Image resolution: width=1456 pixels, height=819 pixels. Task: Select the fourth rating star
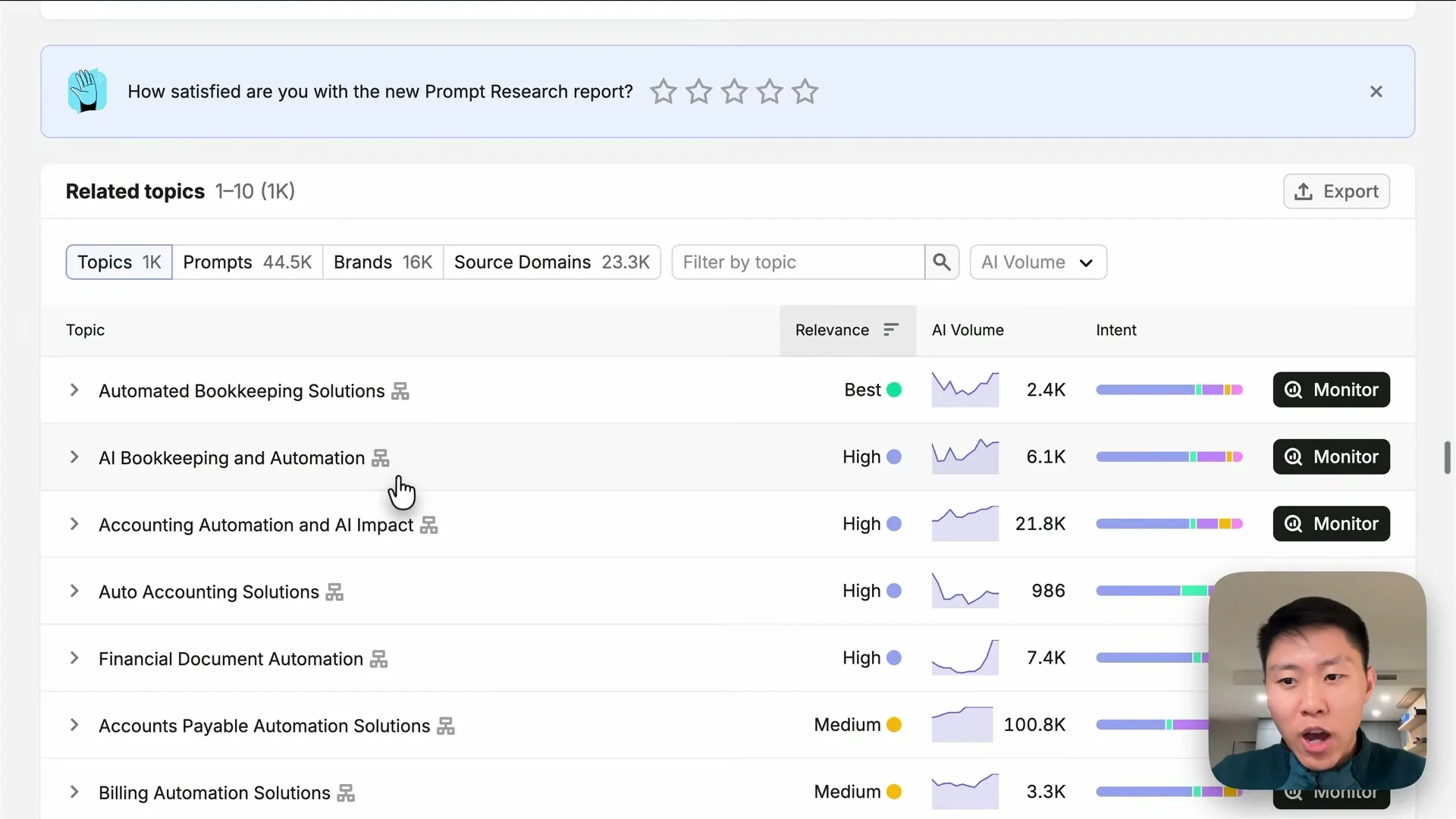pos(770,92)
